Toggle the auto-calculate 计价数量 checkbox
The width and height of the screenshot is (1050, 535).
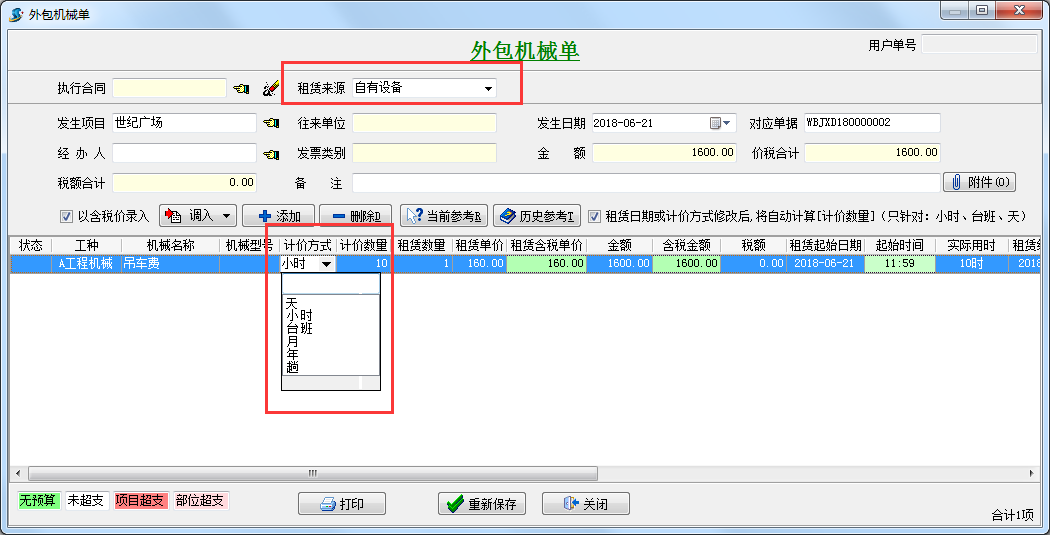[594, 216]
